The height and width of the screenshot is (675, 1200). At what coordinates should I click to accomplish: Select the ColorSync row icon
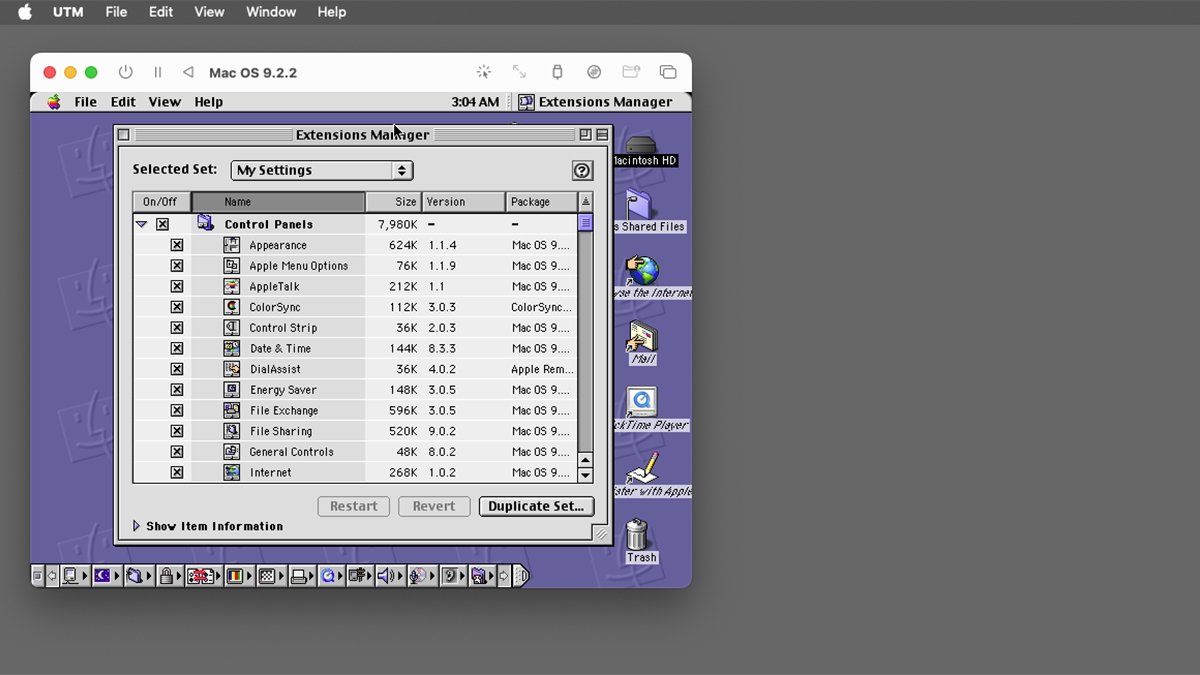(231, 307)
